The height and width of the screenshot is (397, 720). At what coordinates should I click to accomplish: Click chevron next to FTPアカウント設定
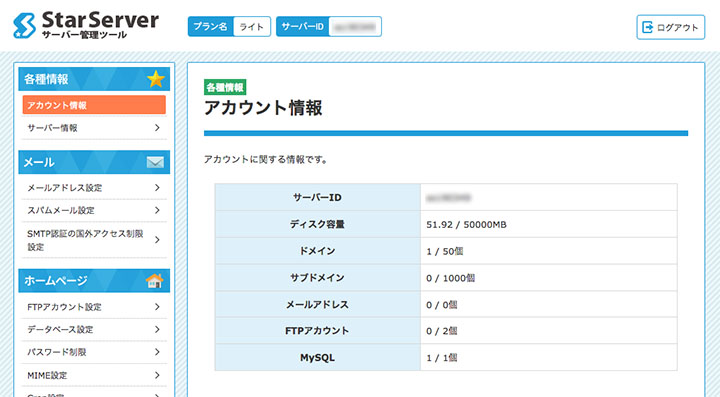click(x=157, y=307)
